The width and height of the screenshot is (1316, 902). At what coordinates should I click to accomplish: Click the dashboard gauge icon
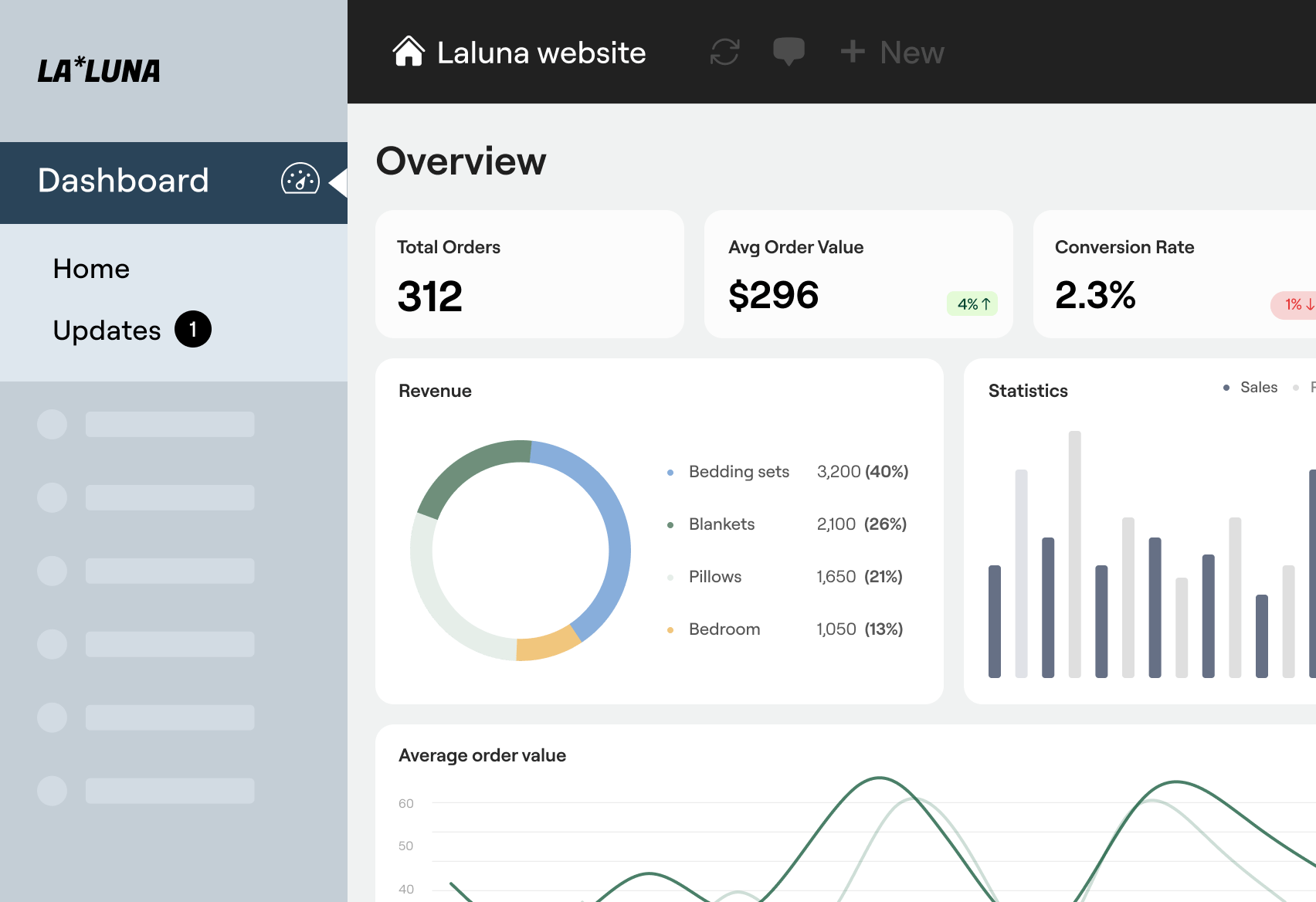300,179
